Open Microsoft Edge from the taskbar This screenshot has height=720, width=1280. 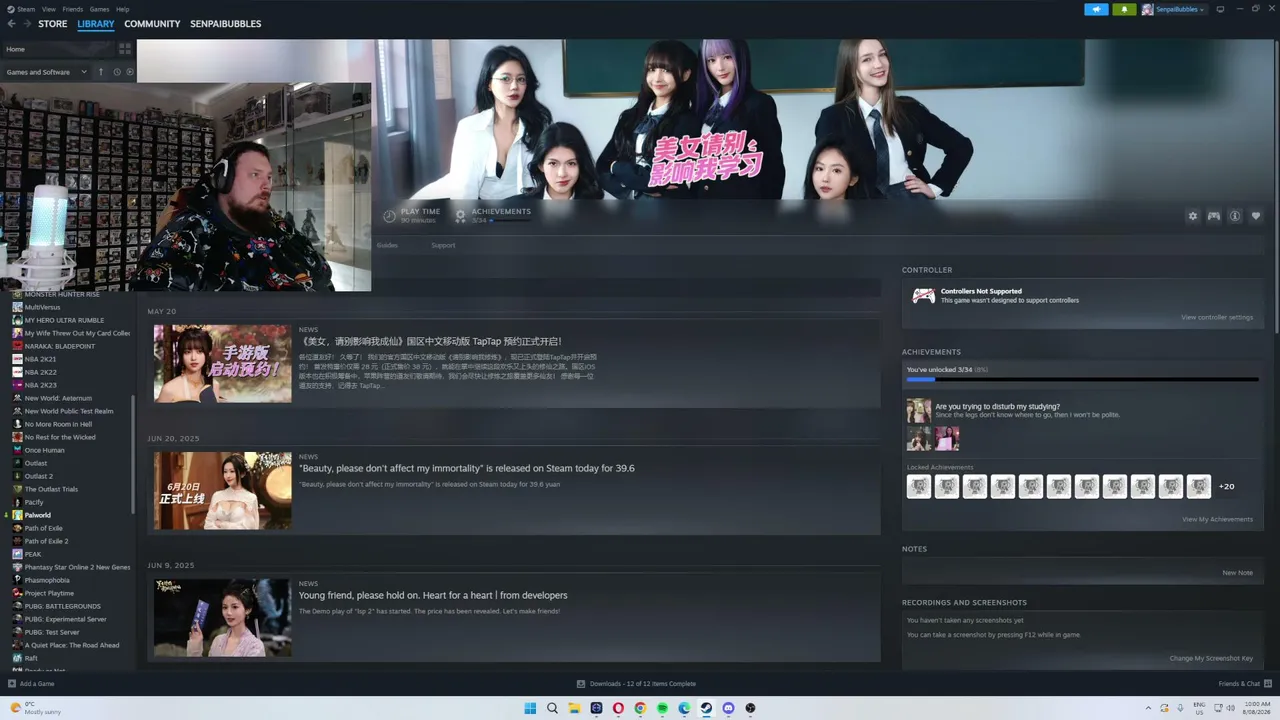coord(684,708)
